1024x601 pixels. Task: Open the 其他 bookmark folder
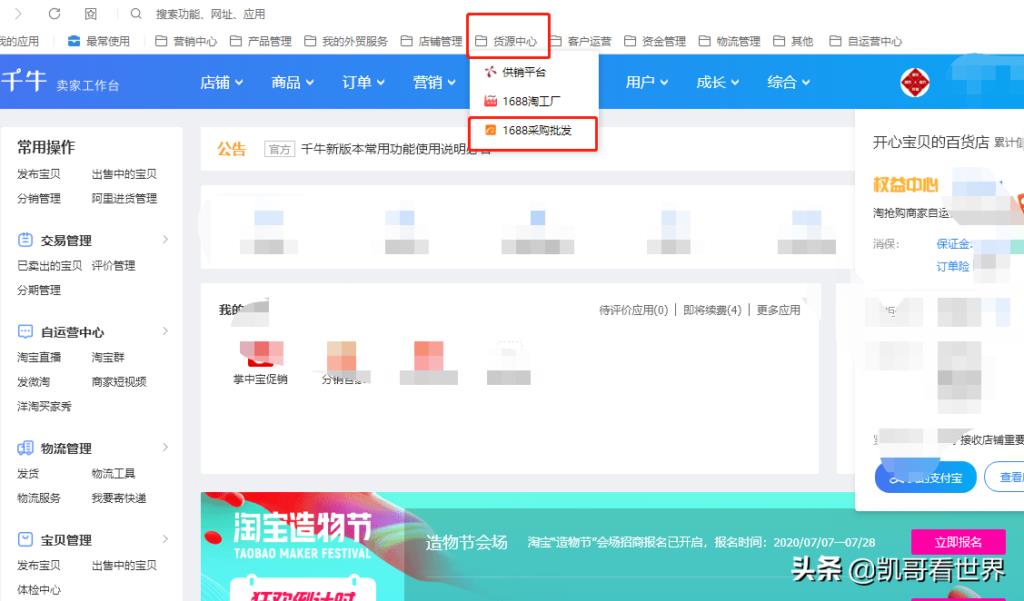click(793, 41)
